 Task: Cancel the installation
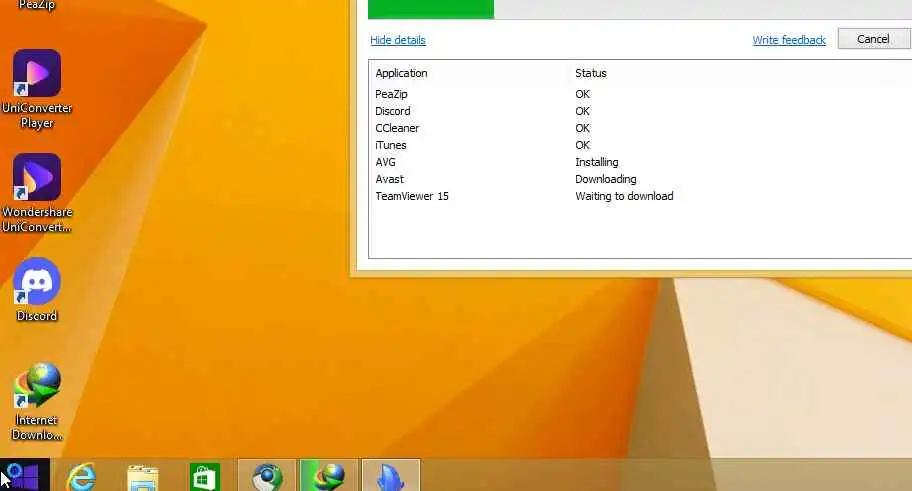(x=873, y=39)
